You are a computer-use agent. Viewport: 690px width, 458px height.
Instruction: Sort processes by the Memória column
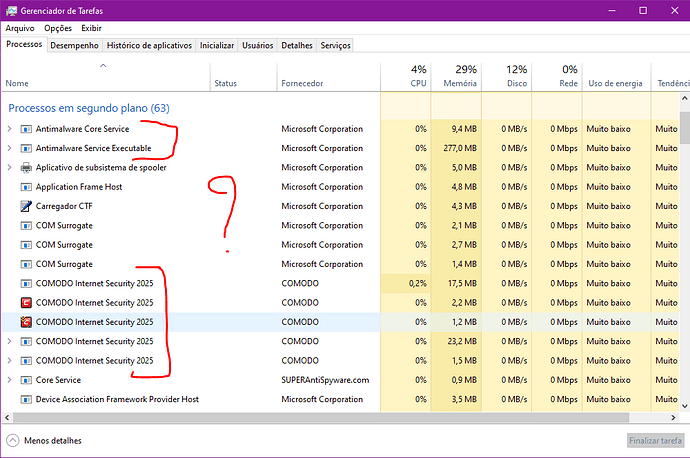tap(456, 76)
